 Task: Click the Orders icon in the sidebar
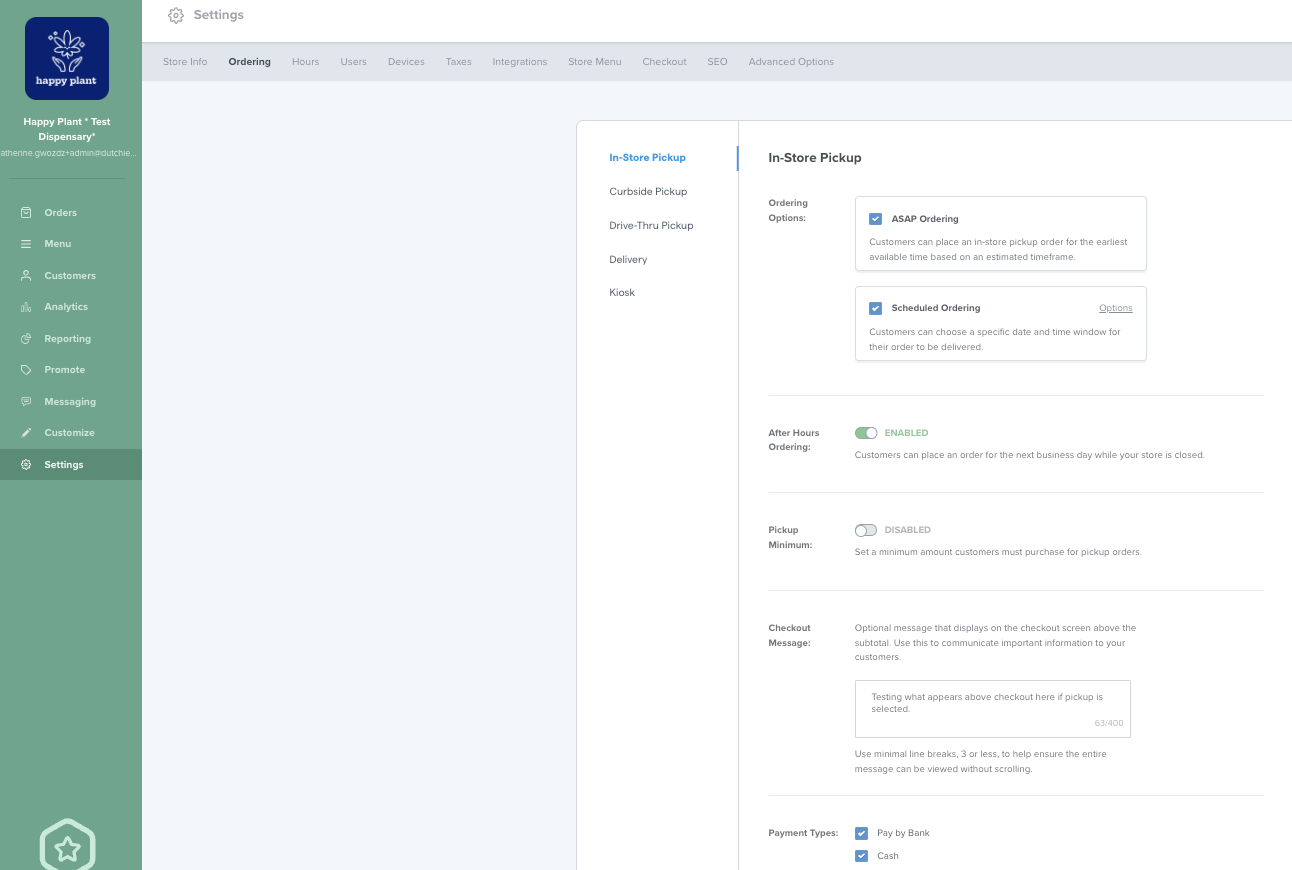click(x=26, y=213)
